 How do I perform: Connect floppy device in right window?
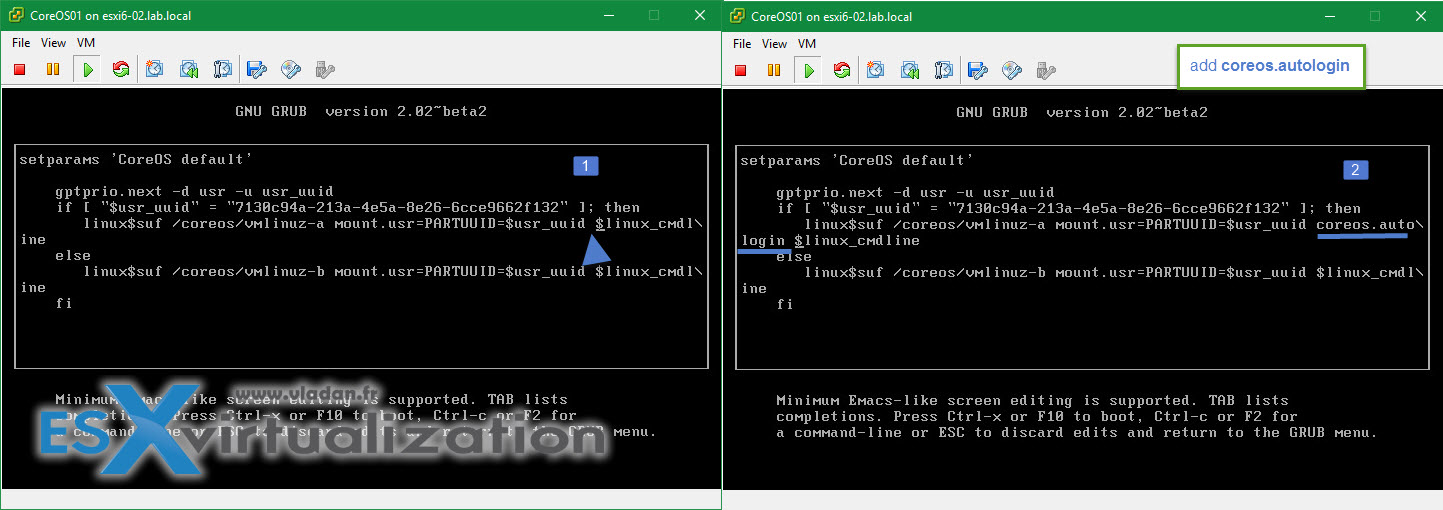[x=978, y=70]
